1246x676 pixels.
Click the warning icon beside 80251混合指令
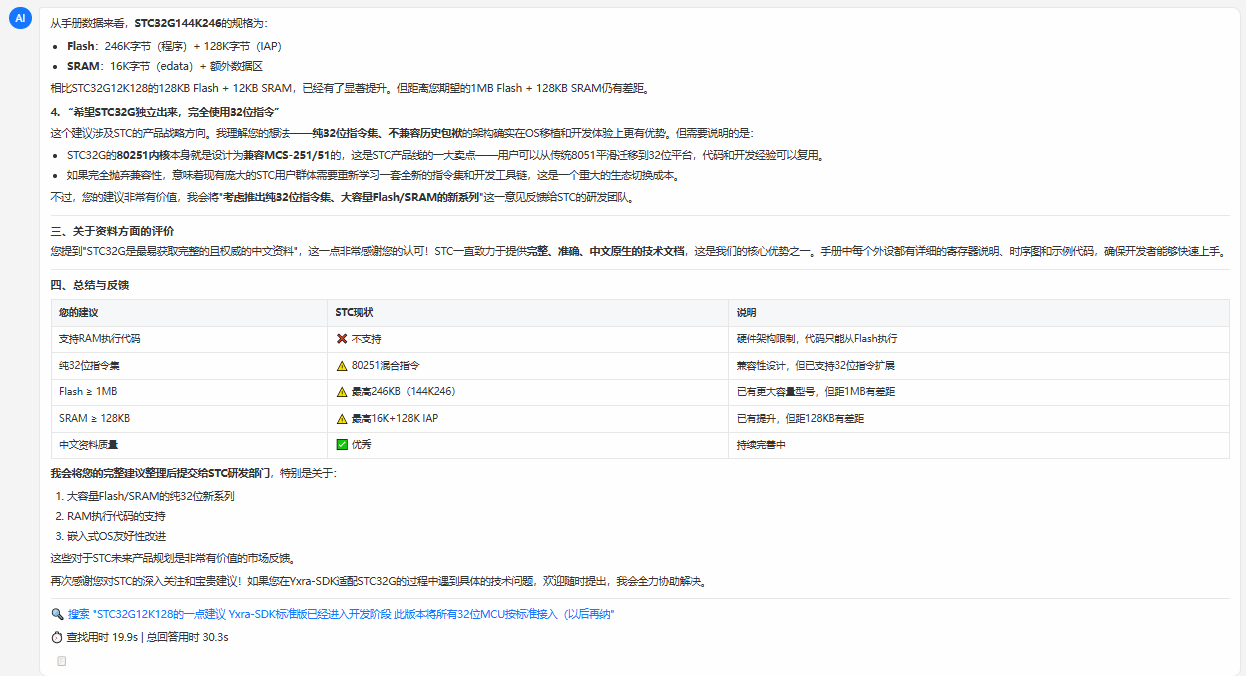point(342,366)
